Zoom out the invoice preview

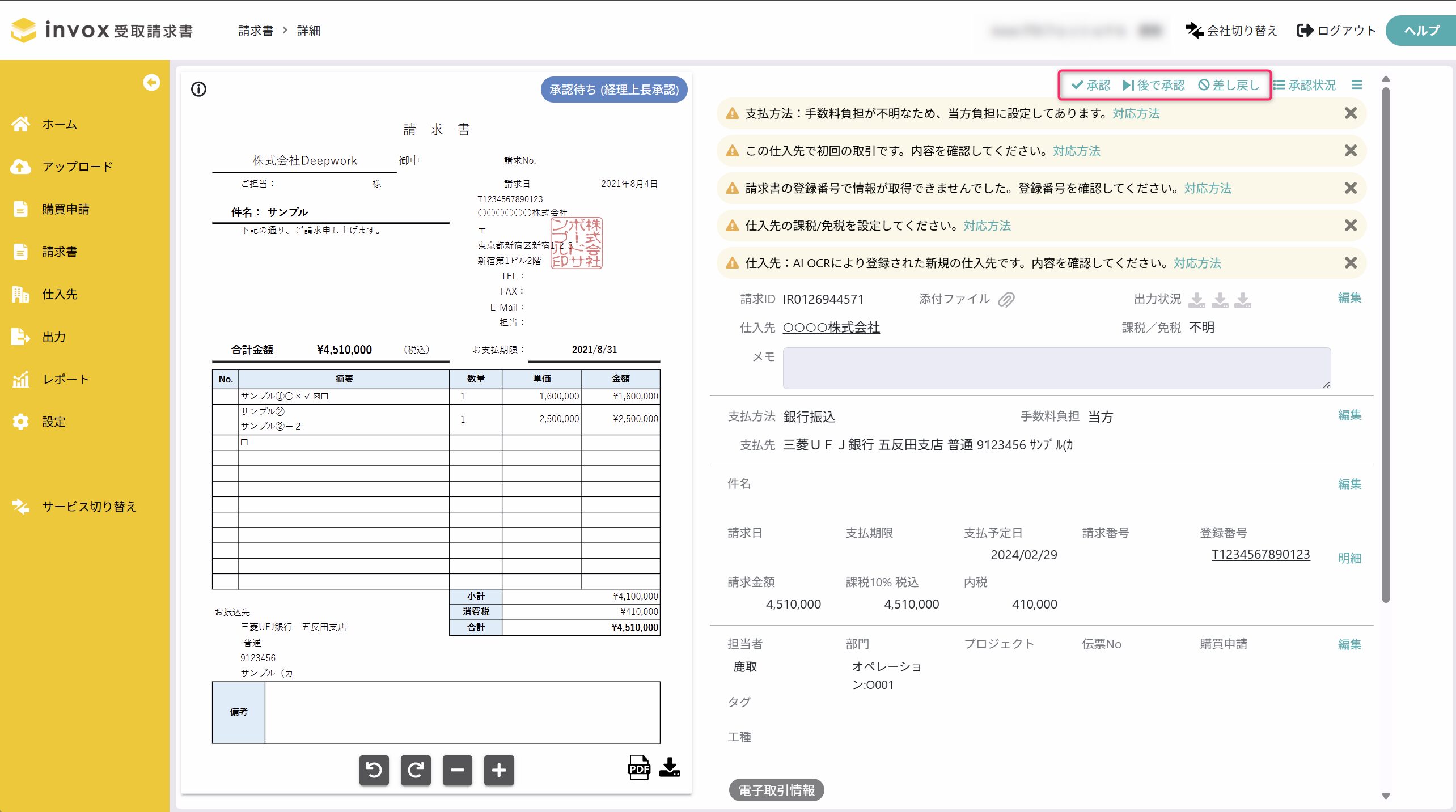click(458, 770)
